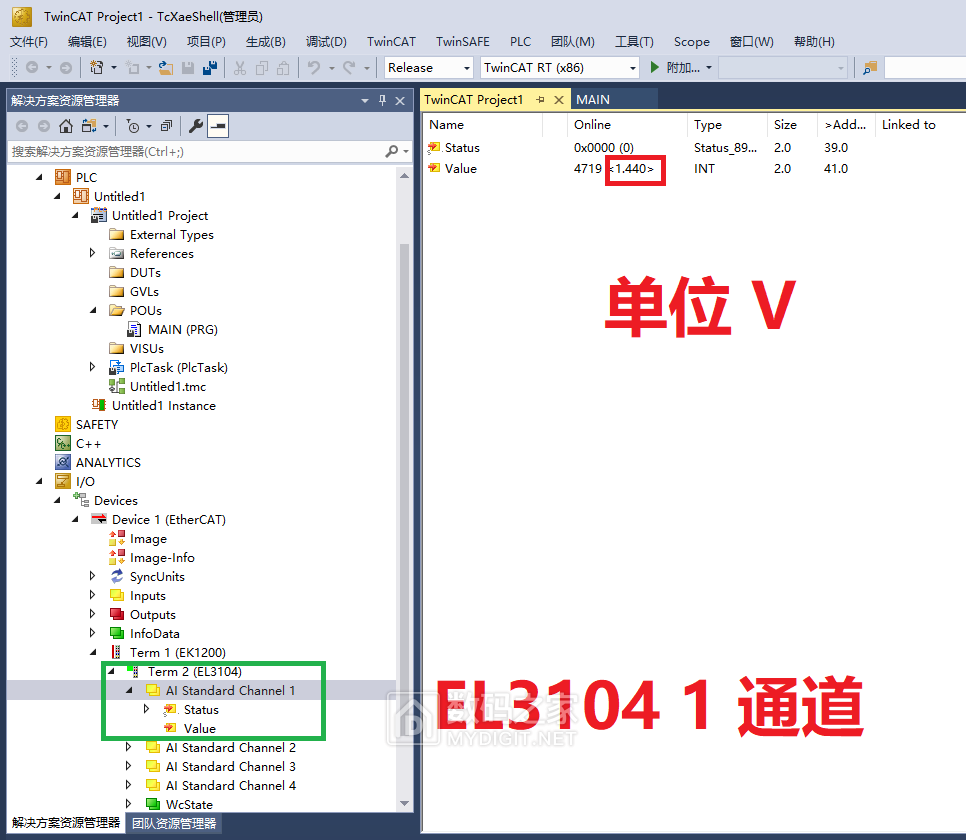The image size is (966, 840).
Task: Collapse the I/O node
Action: pos(39,481)
